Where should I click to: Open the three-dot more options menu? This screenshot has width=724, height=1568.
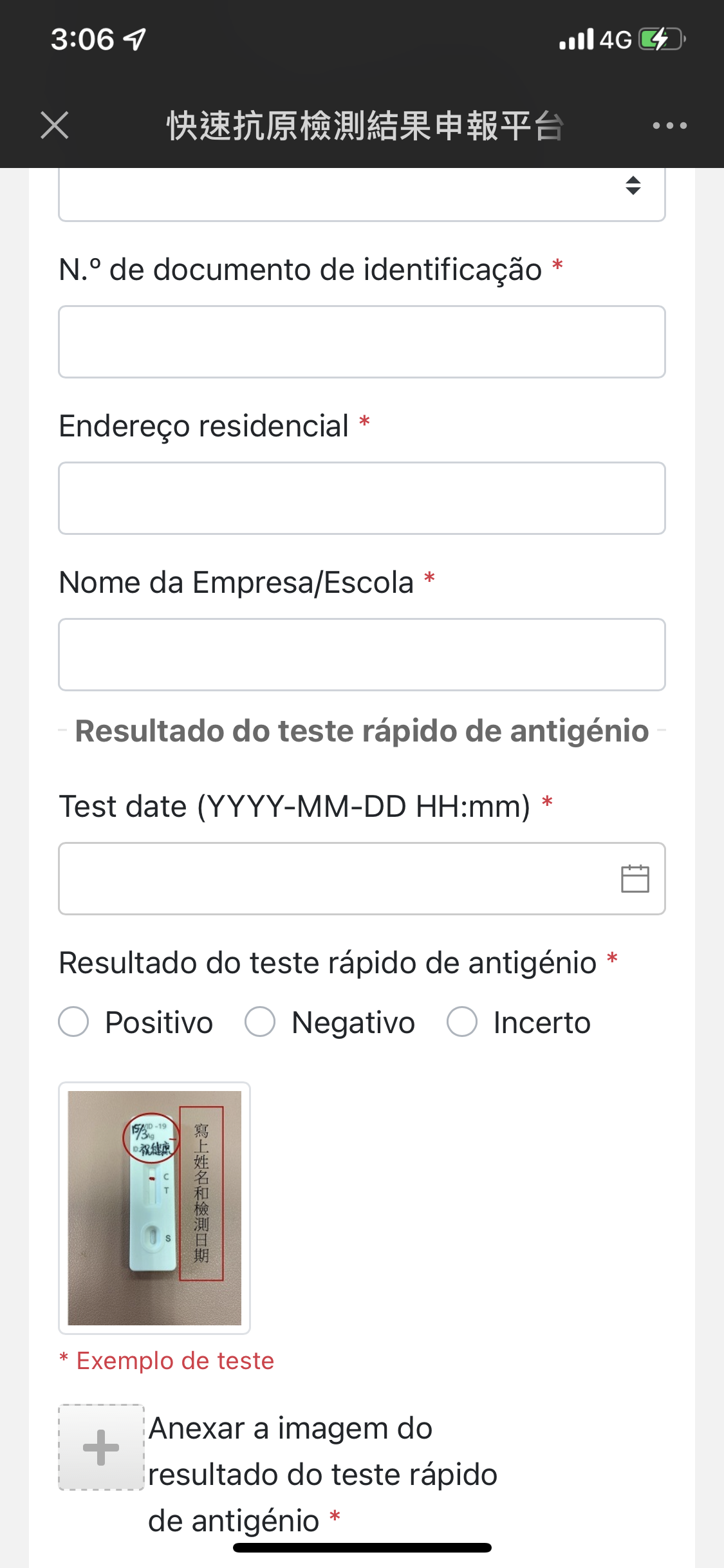point(669,126)
